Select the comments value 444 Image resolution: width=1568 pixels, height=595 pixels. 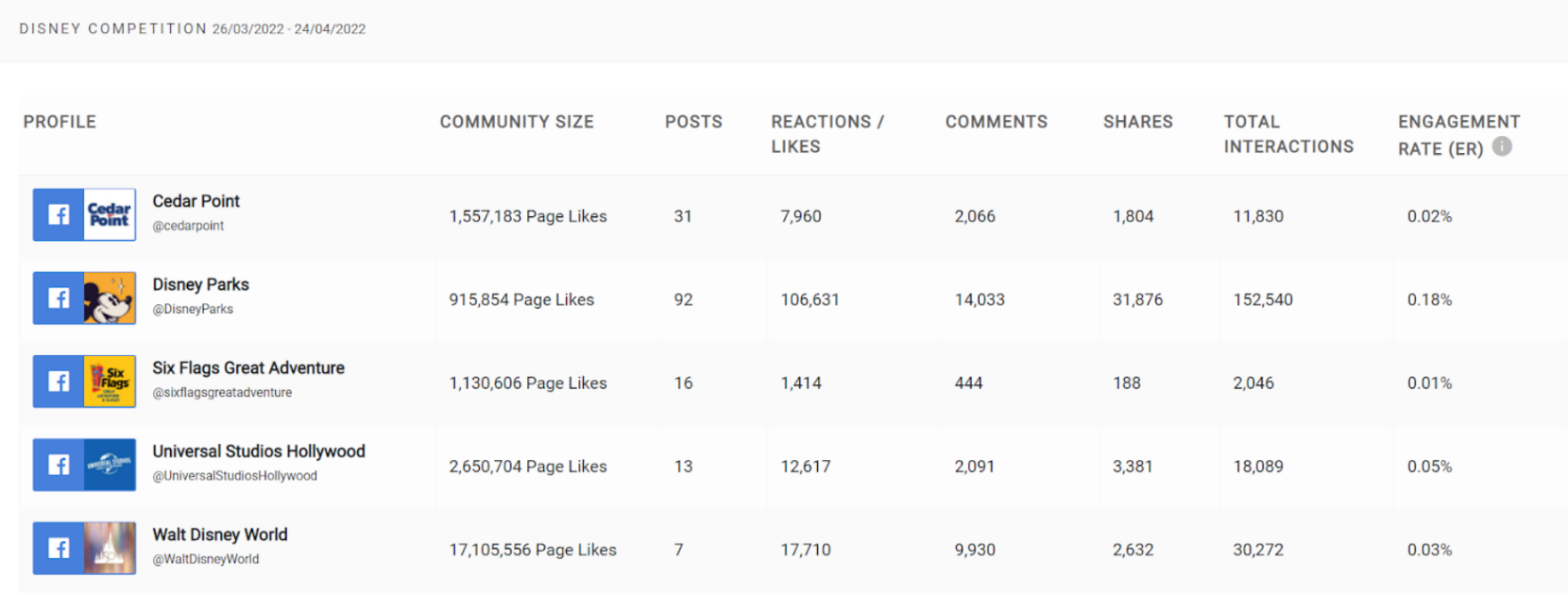969,382
